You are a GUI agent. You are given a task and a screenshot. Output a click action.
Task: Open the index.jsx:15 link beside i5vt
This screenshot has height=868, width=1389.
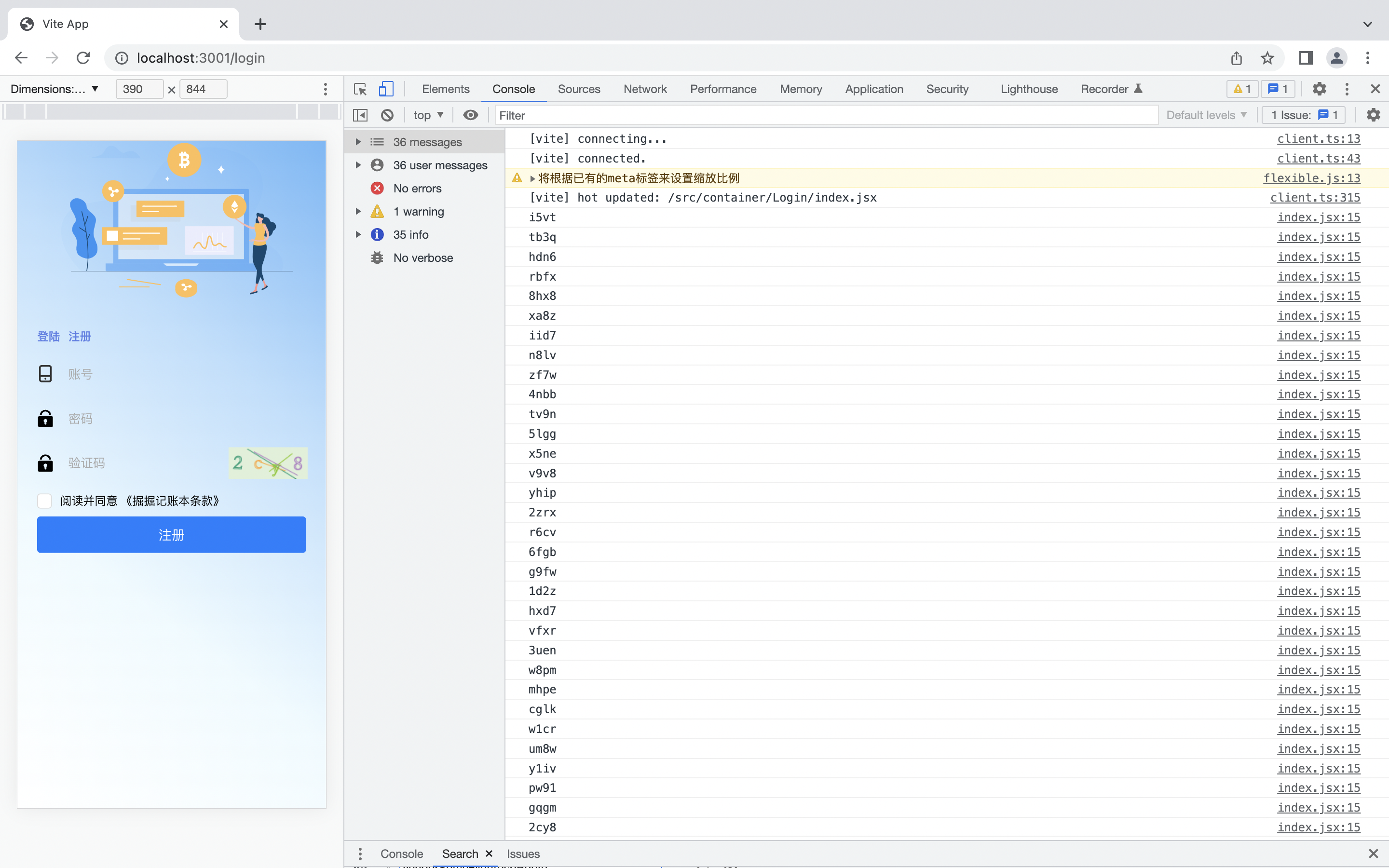click(1319, 217)
